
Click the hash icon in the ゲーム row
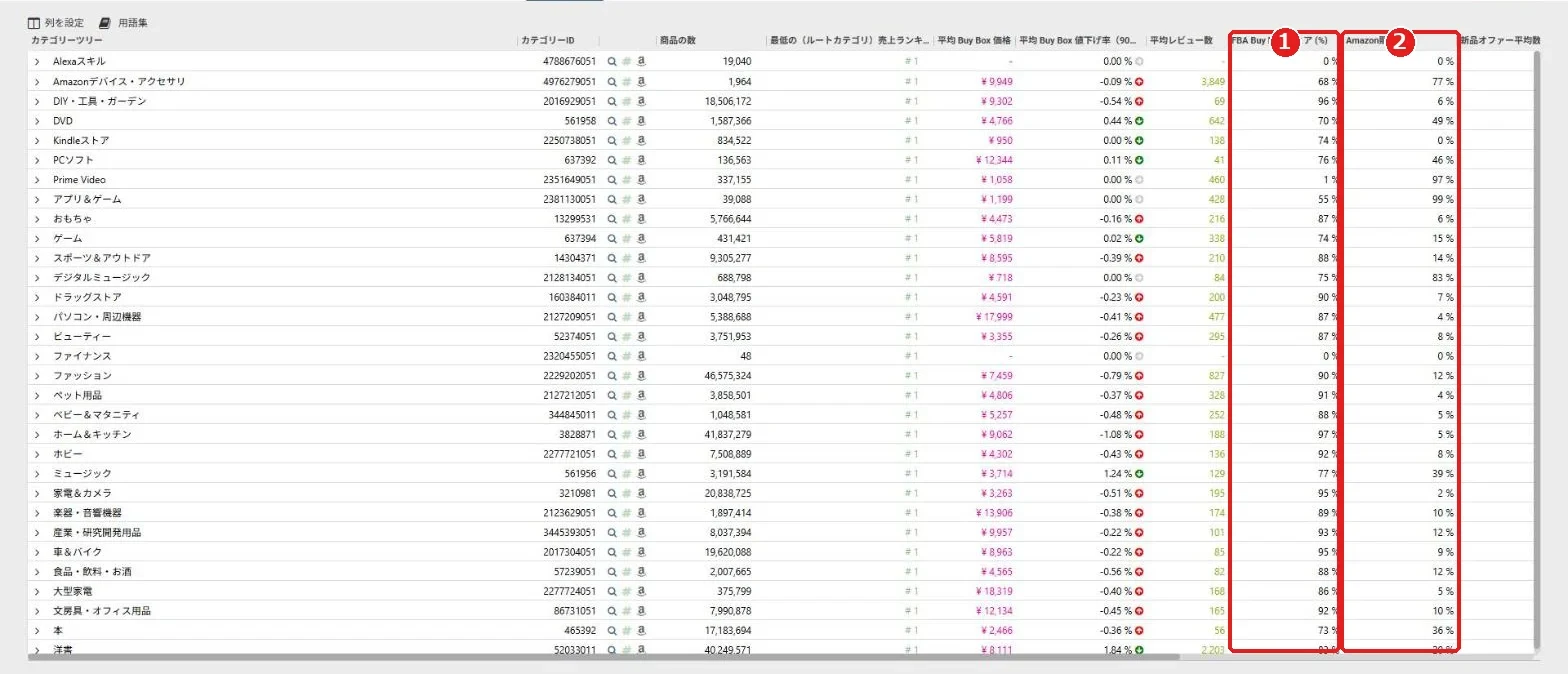(627, 238)
